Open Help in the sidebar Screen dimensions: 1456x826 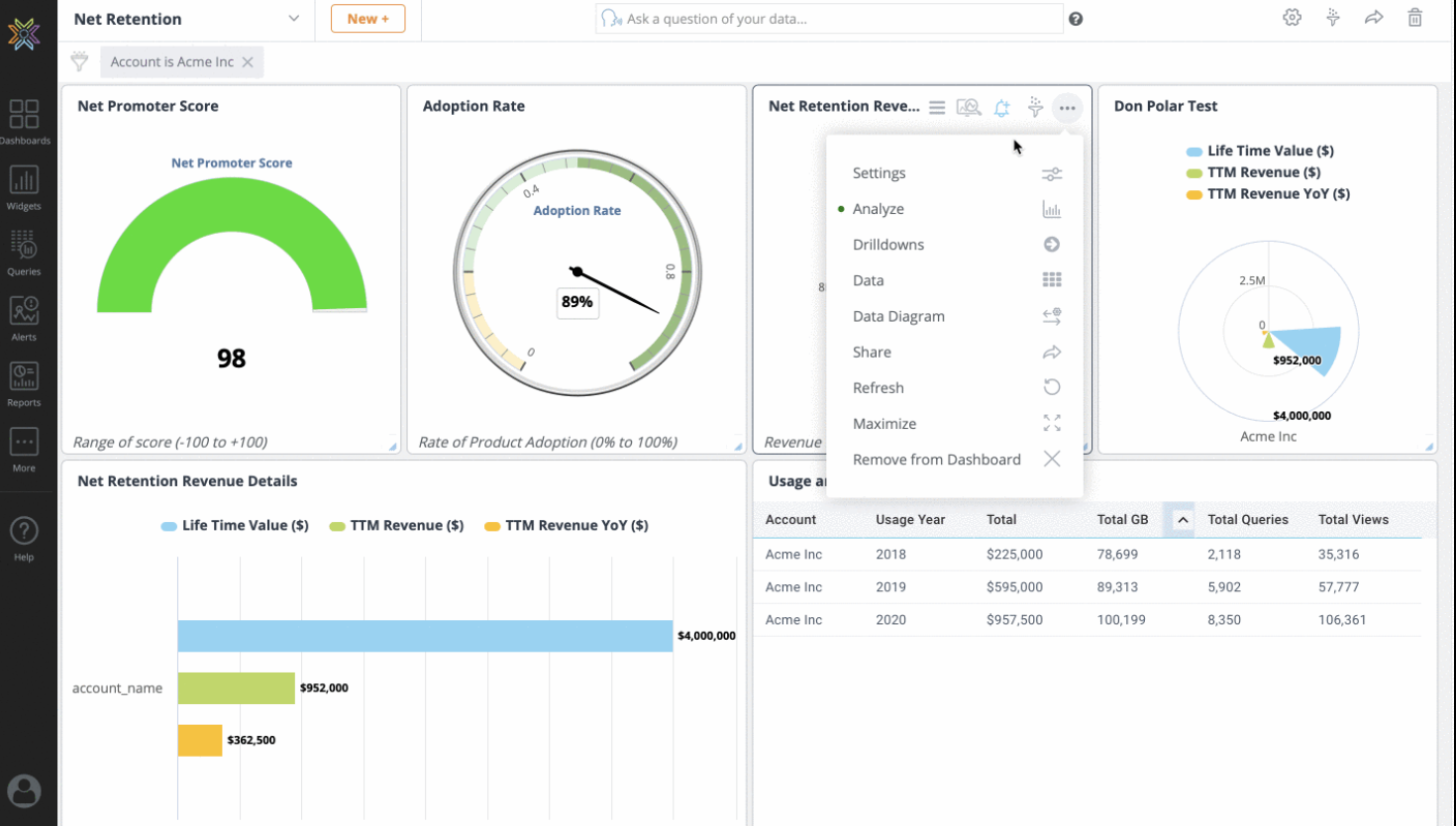24,538
